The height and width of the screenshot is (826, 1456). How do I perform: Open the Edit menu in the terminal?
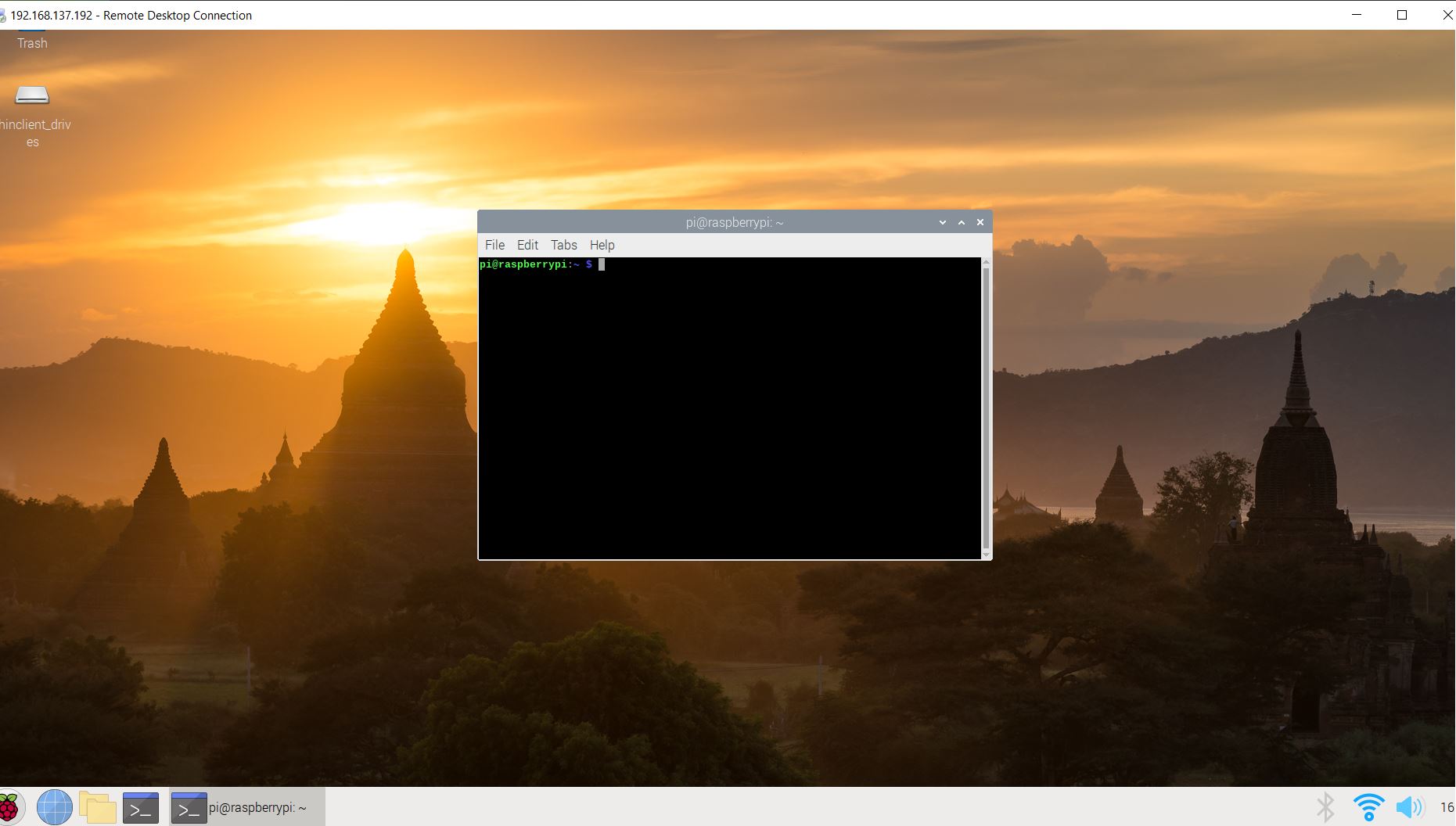pos(527,245)
